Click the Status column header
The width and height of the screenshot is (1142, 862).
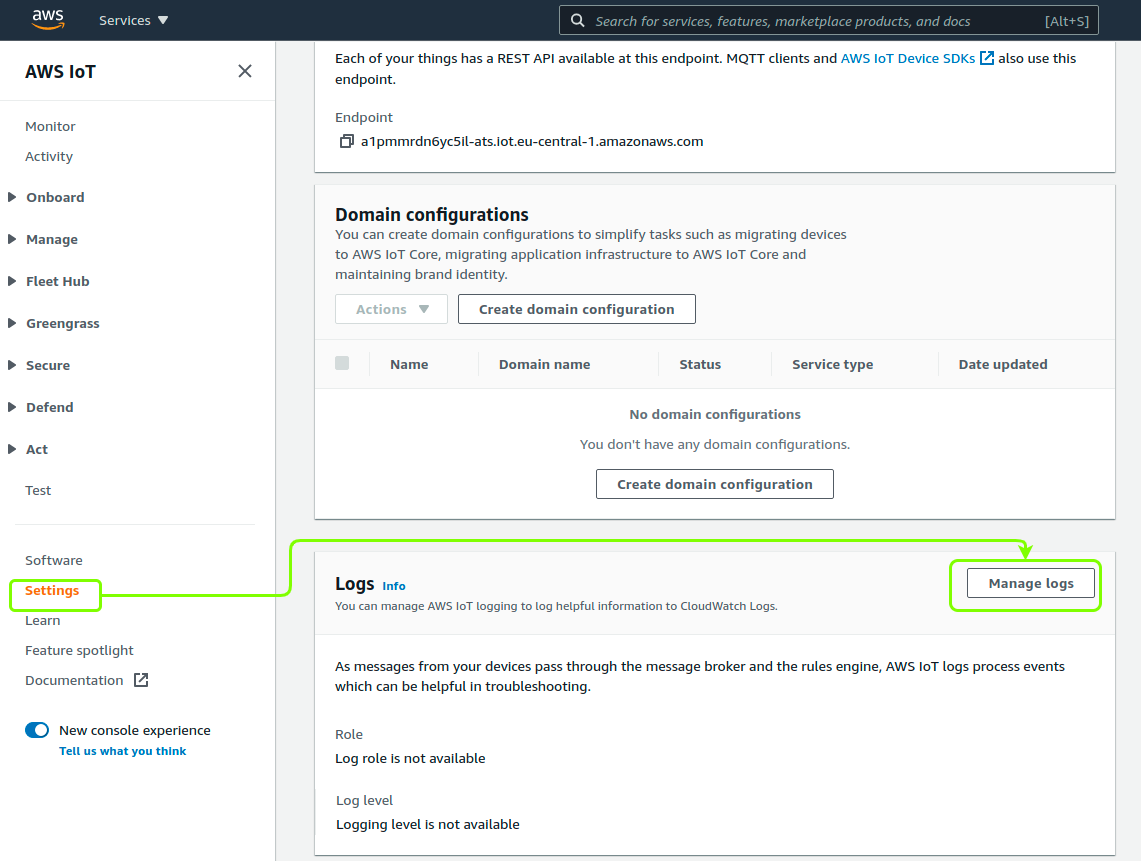point(700,364)
